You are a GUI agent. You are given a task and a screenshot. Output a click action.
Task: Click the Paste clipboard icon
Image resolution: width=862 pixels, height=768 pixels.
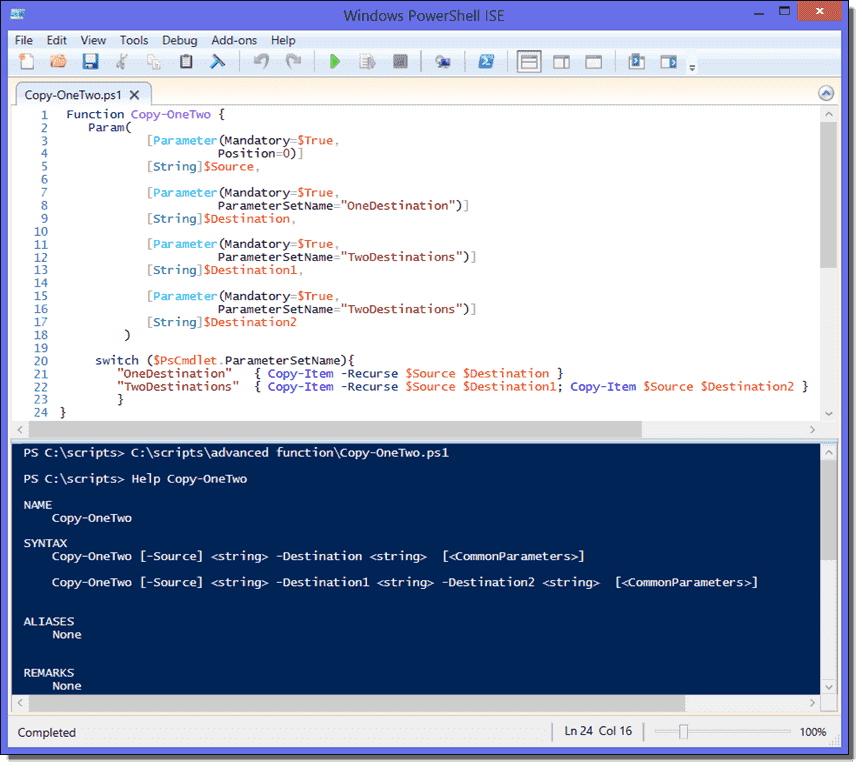point(186,62)
